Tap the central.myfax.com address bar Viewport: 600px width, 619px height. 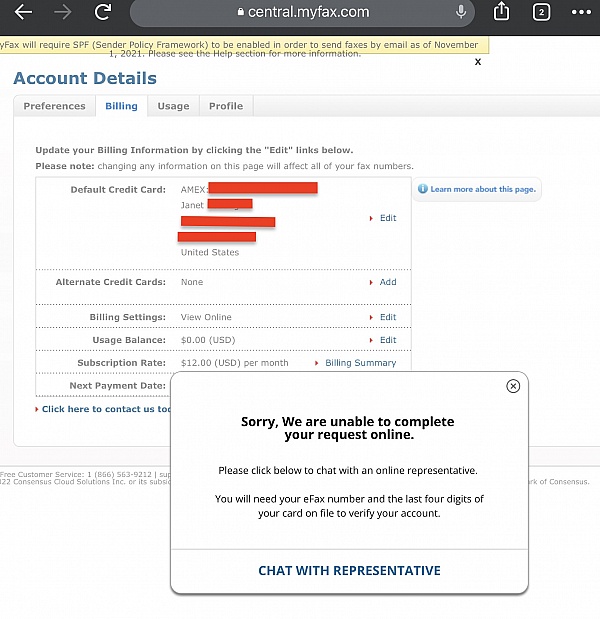(x=300, y=12)
